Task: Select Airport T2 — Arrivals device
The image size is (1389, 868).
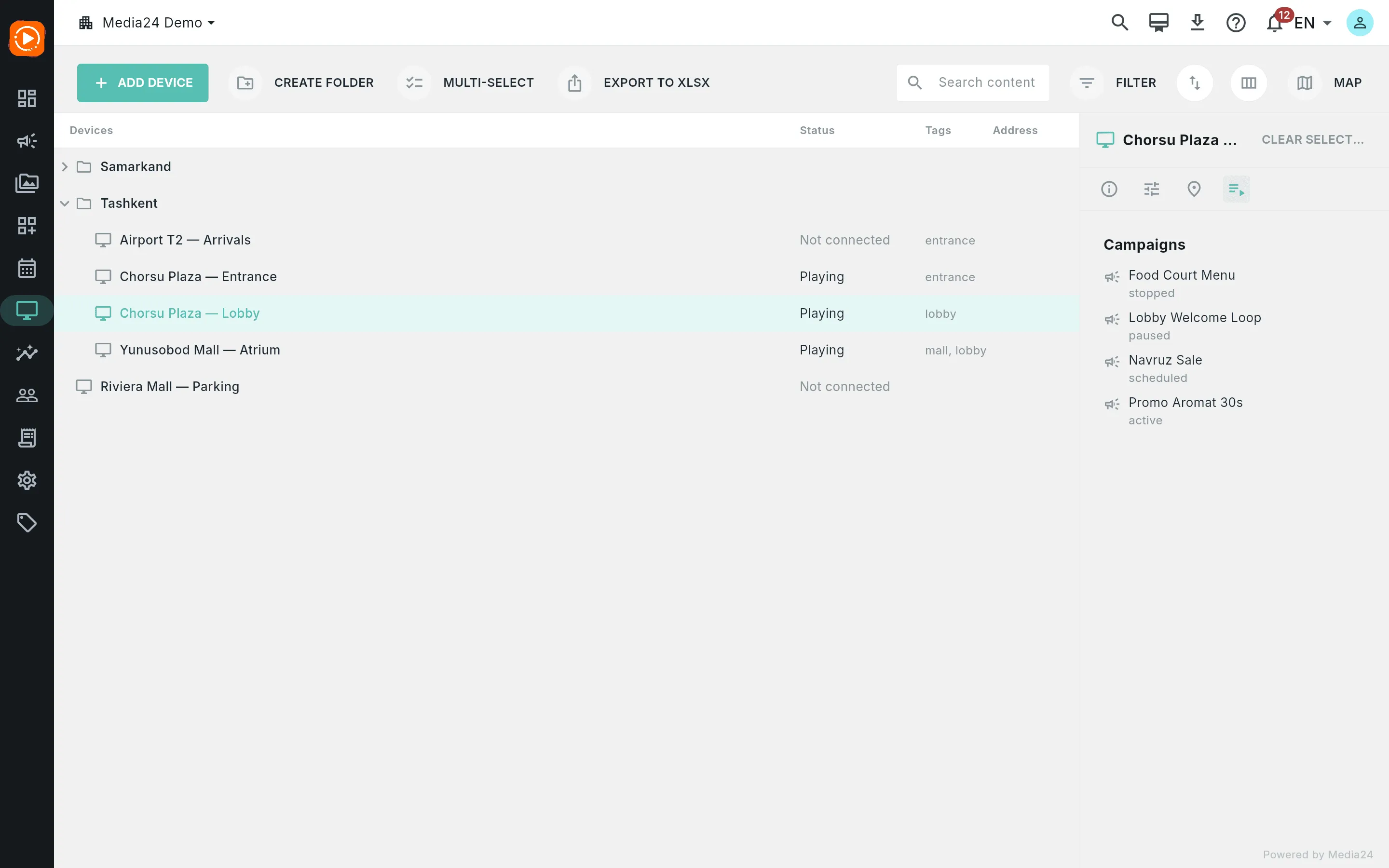Action: (567, 240)
